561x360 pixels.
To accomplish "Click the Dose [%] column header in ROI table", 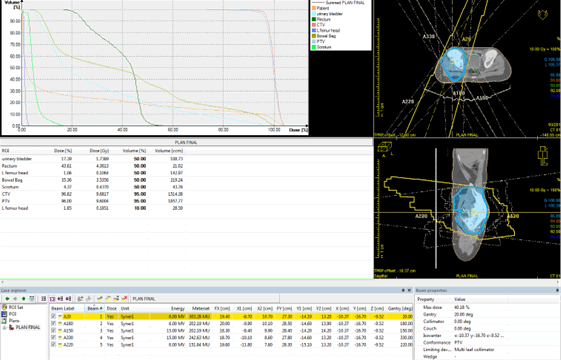I will (x=63, y=151).
